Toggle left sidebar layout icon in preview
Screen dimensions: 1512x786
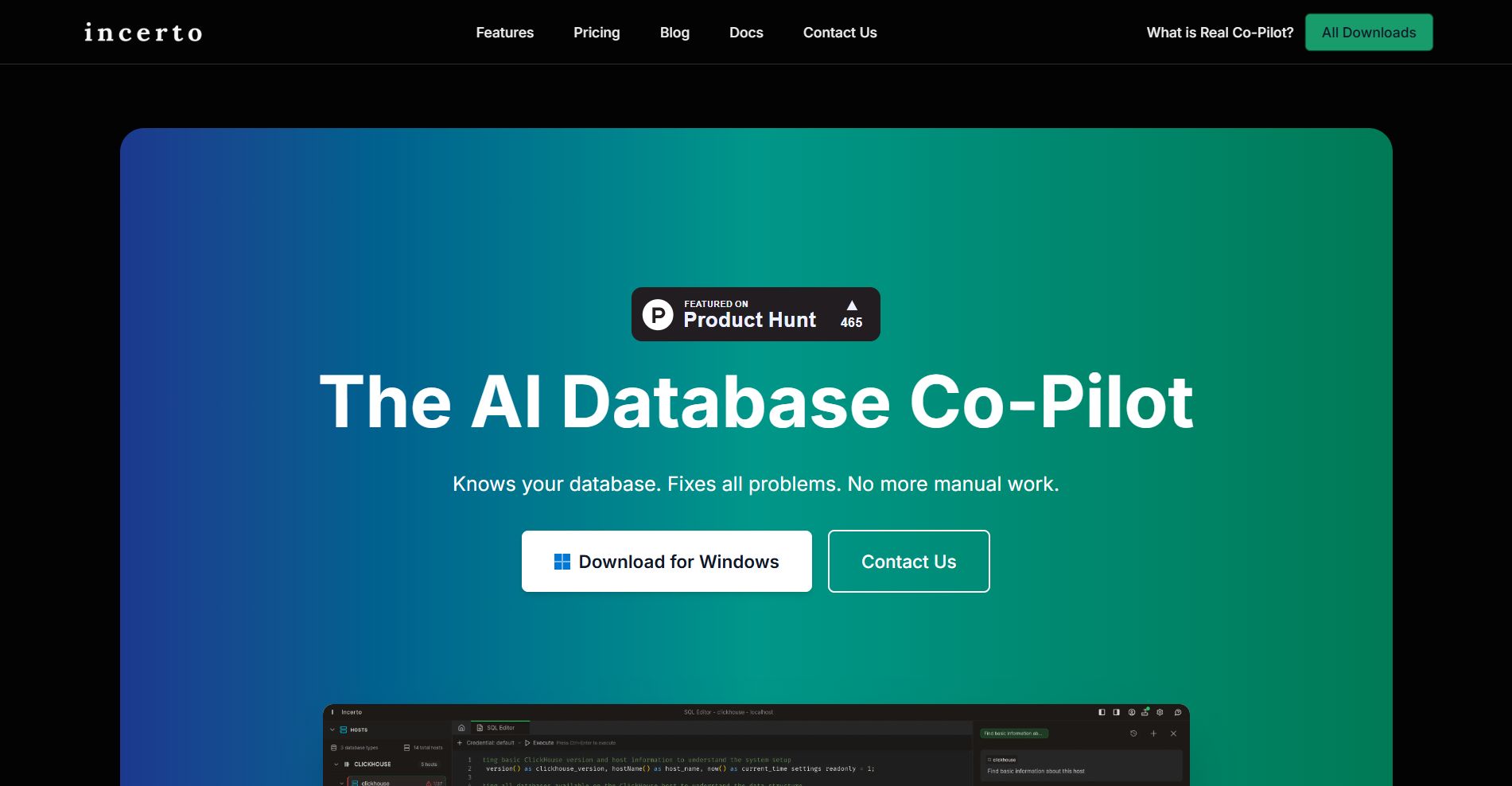coord(1102,712)
